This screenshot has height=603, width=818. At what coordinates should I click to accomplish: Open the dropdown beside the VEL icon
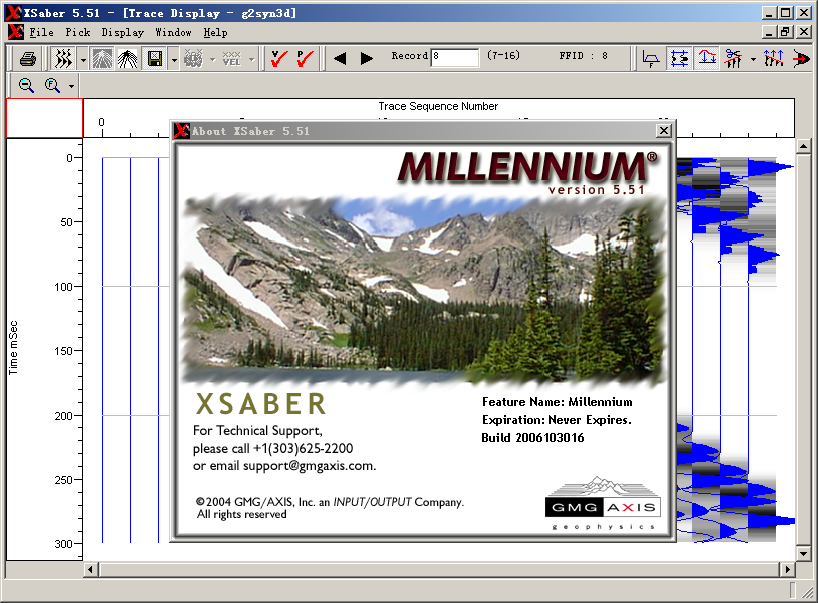coord(251,59)
